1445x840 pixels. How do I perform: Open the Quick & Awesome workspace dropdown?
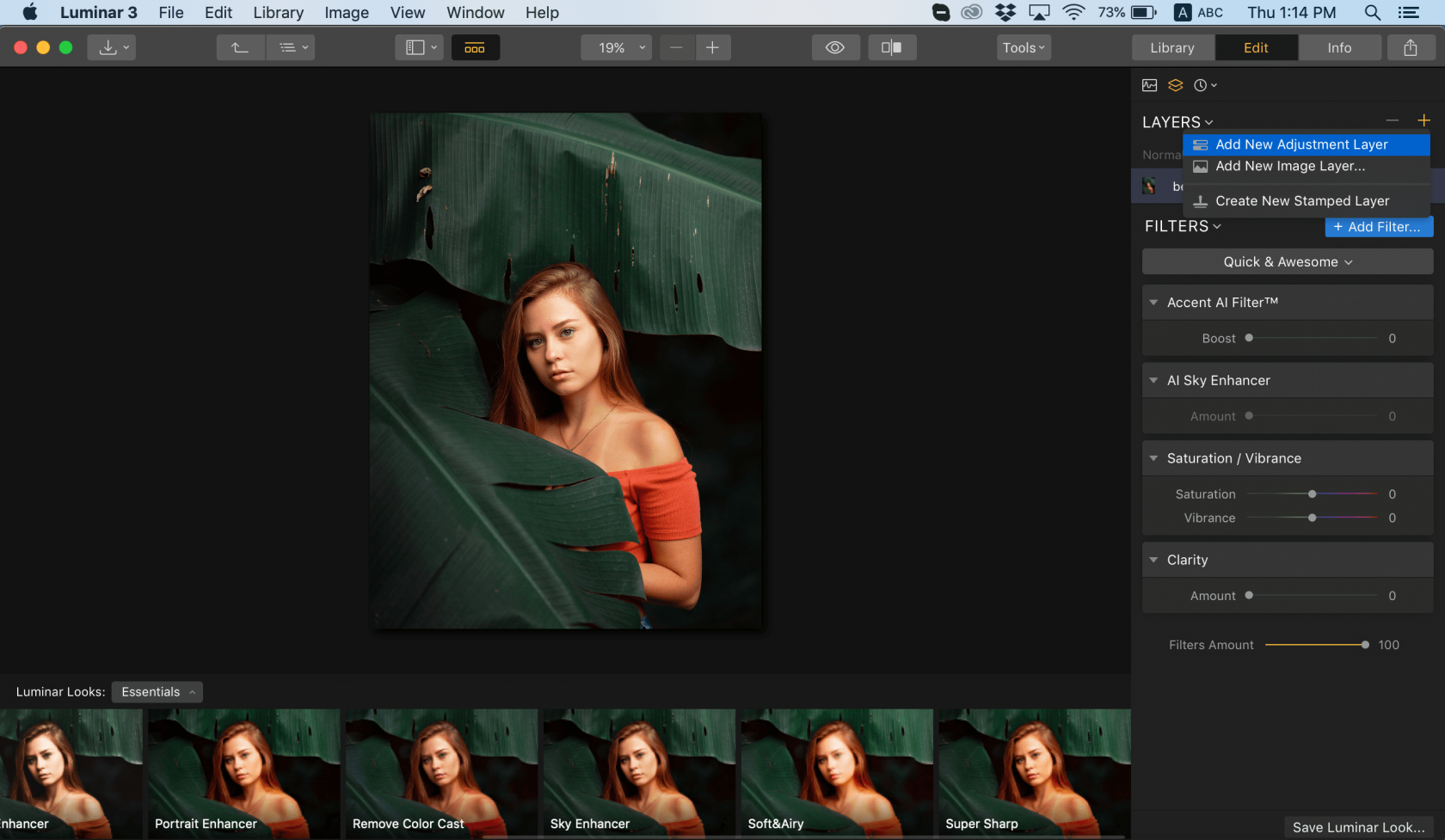1287,262
